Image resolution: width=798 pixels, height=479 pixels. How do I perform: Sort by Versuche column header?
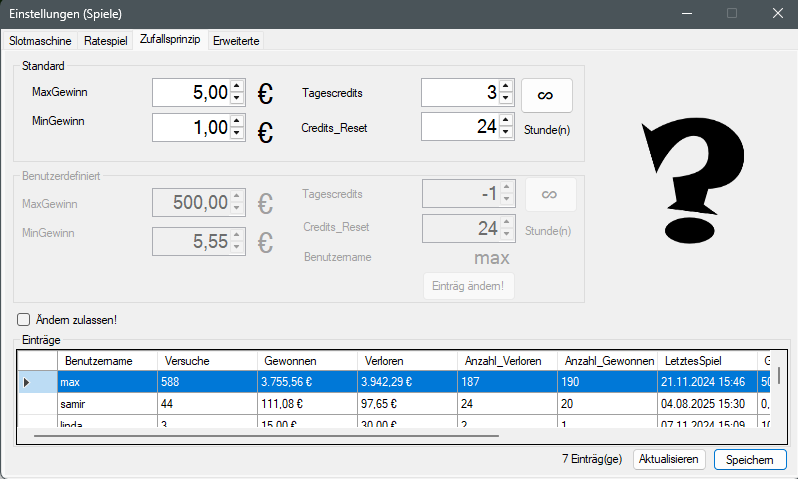tap(207, 361)
